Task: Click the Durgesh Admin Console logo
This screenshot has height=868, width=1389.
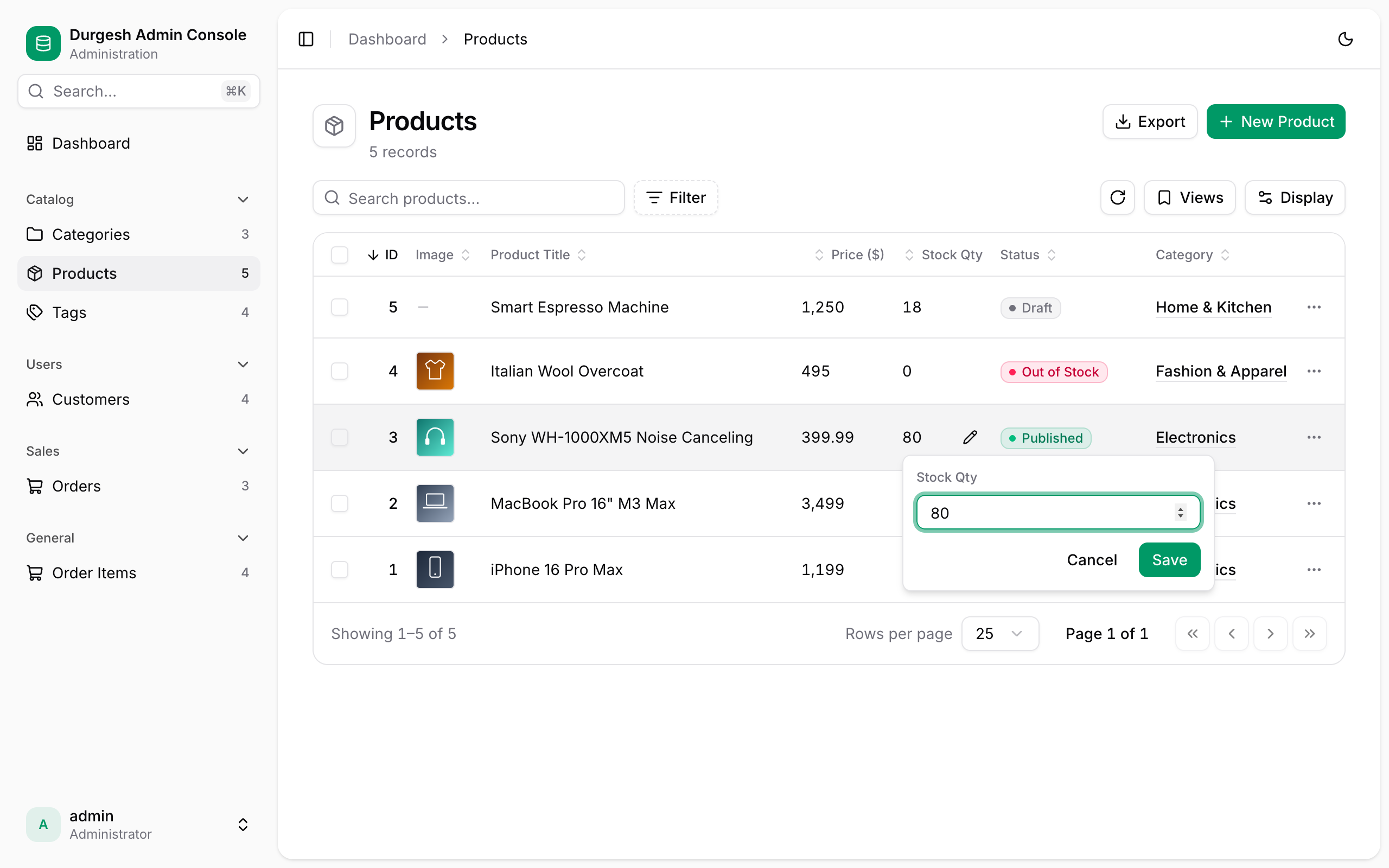Action: [x=43, y=43]
